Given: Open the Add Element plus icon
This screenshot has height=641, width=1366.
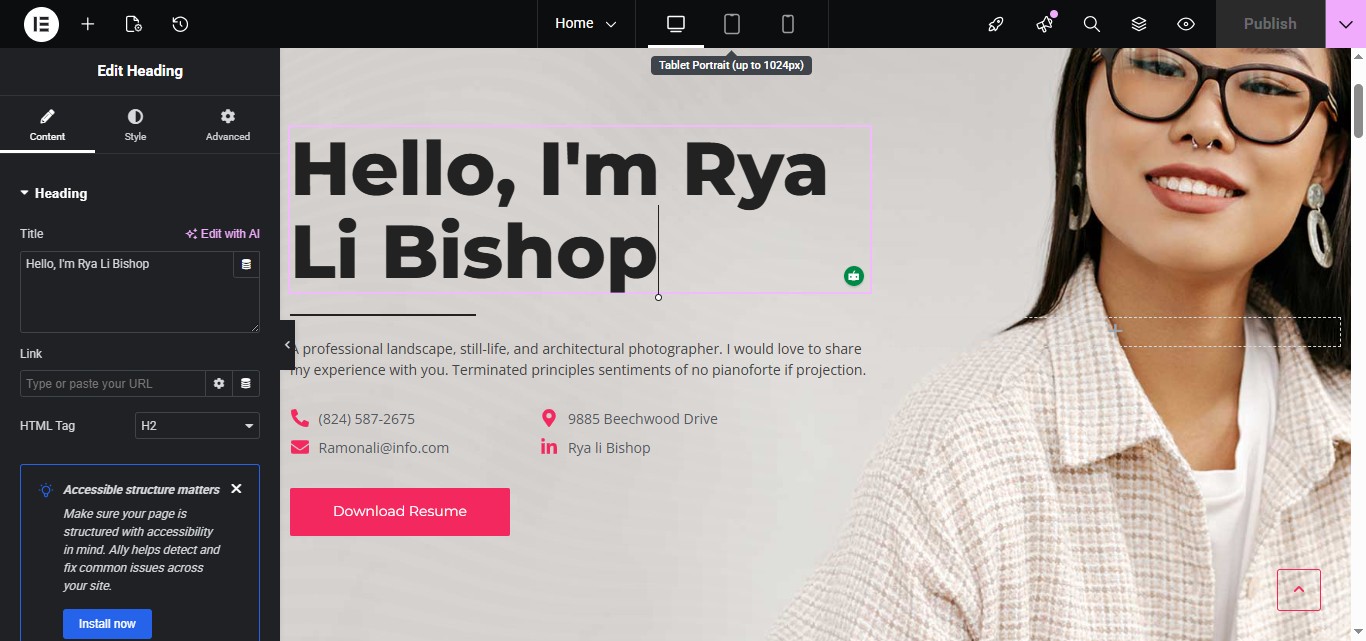Looking at the screenshot, I should click(88, 24).
